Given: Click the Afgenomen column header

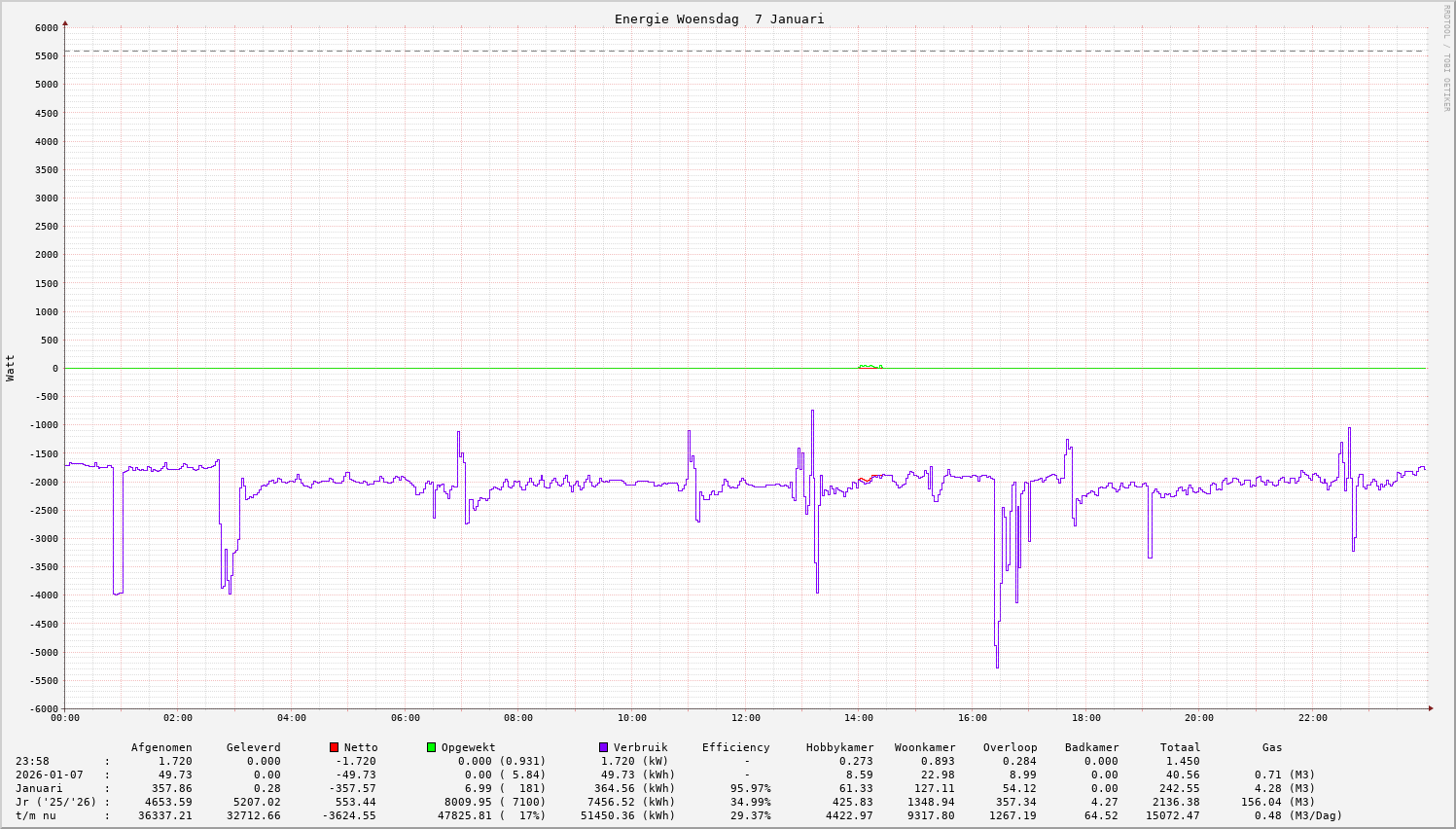Looking at the screenshot, I should 161,748.
